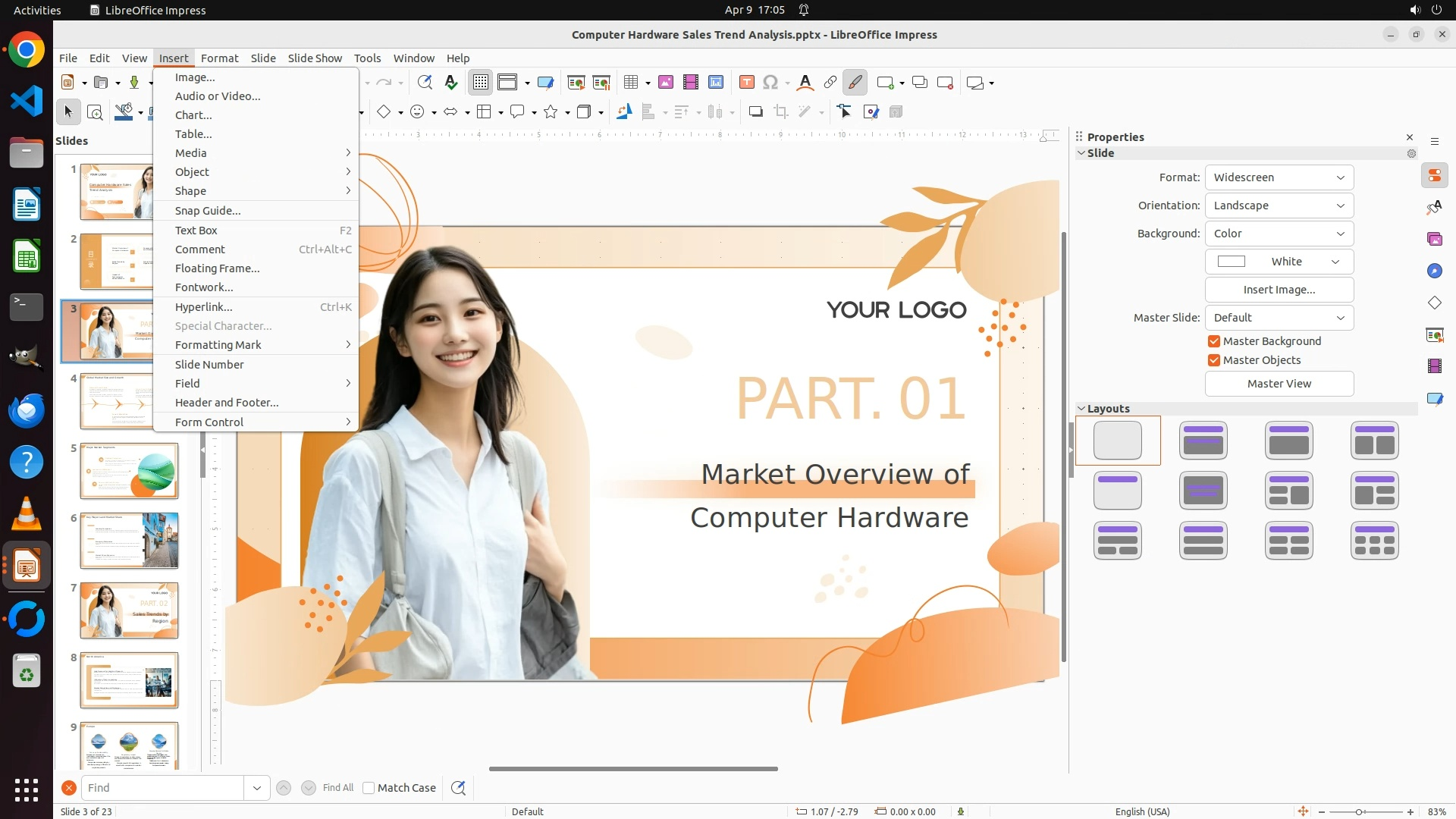Click the Insert Text Box toolbar icon

(x=746, y=83)
